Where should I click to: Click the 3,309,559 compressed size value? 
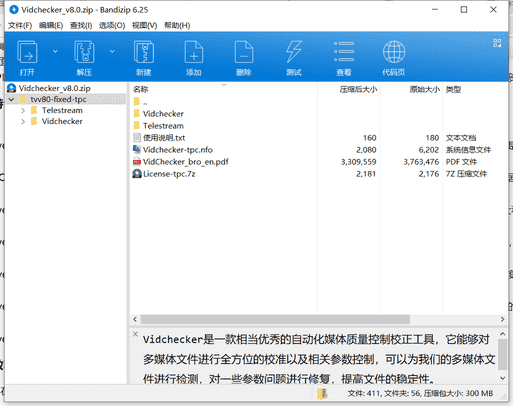pos(358,162)
